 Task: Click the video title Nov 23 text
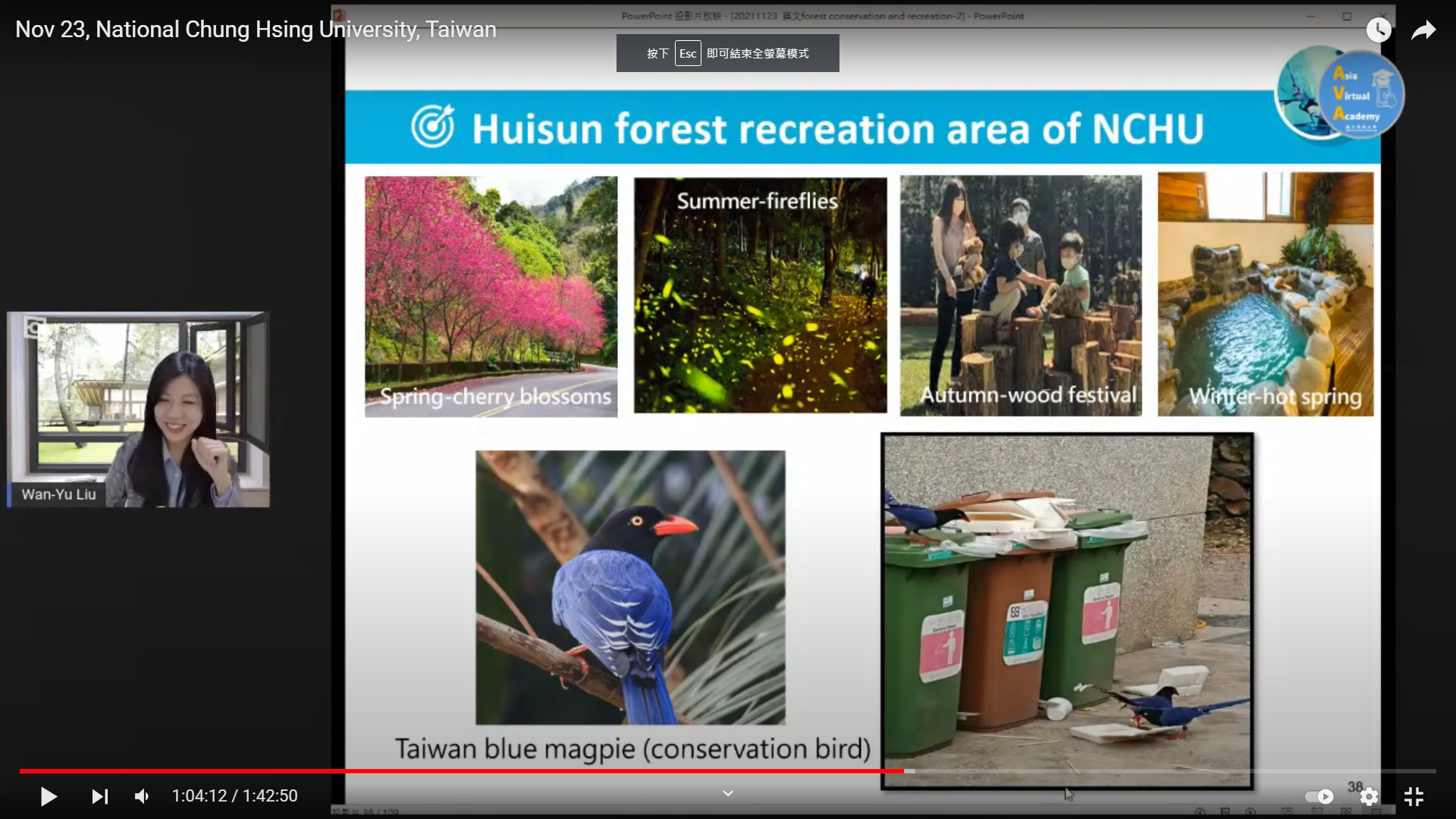pos(256,30)
